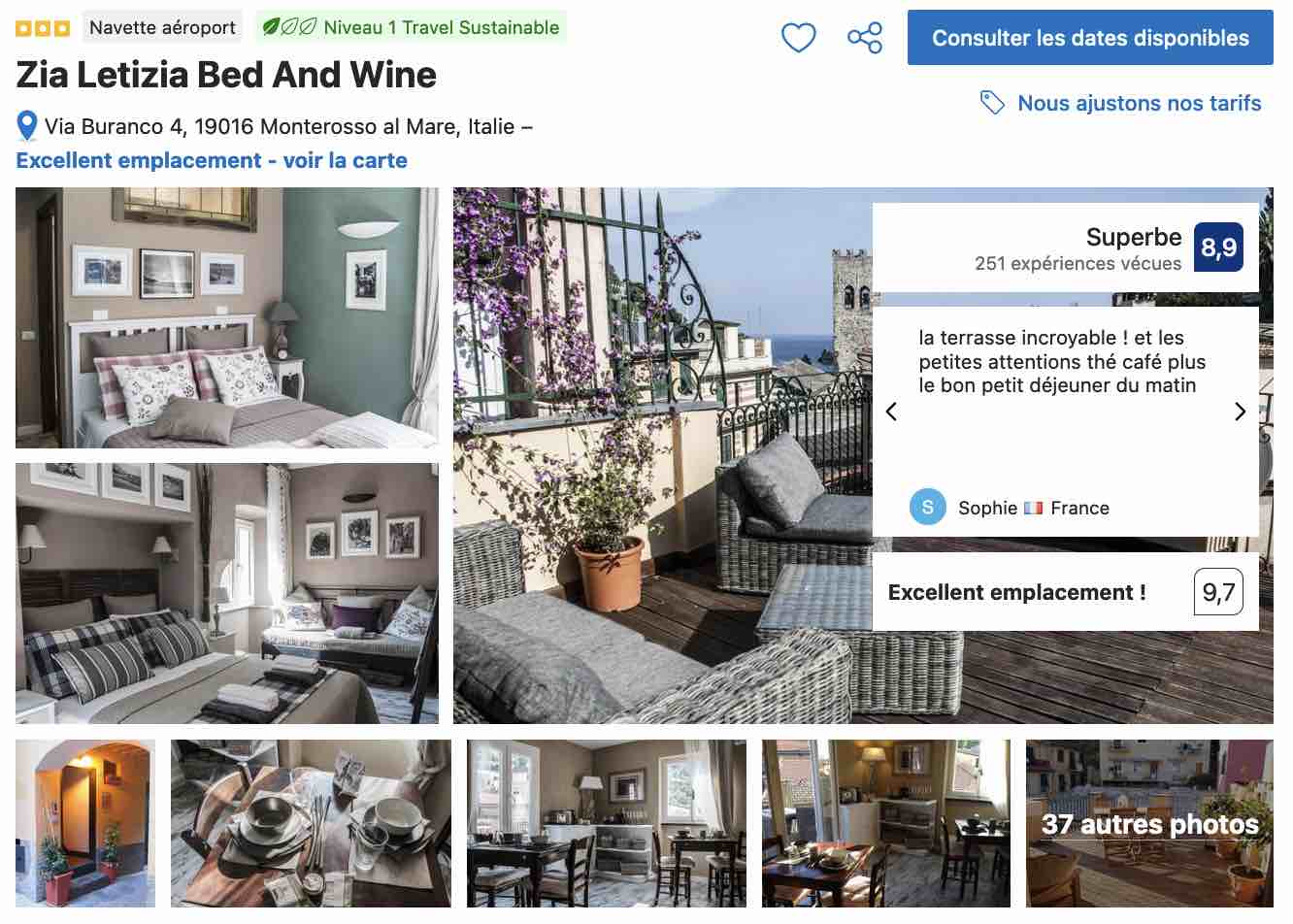Open the green-wall bedroom photo
1293x924 pixels.
pos(227,317)
